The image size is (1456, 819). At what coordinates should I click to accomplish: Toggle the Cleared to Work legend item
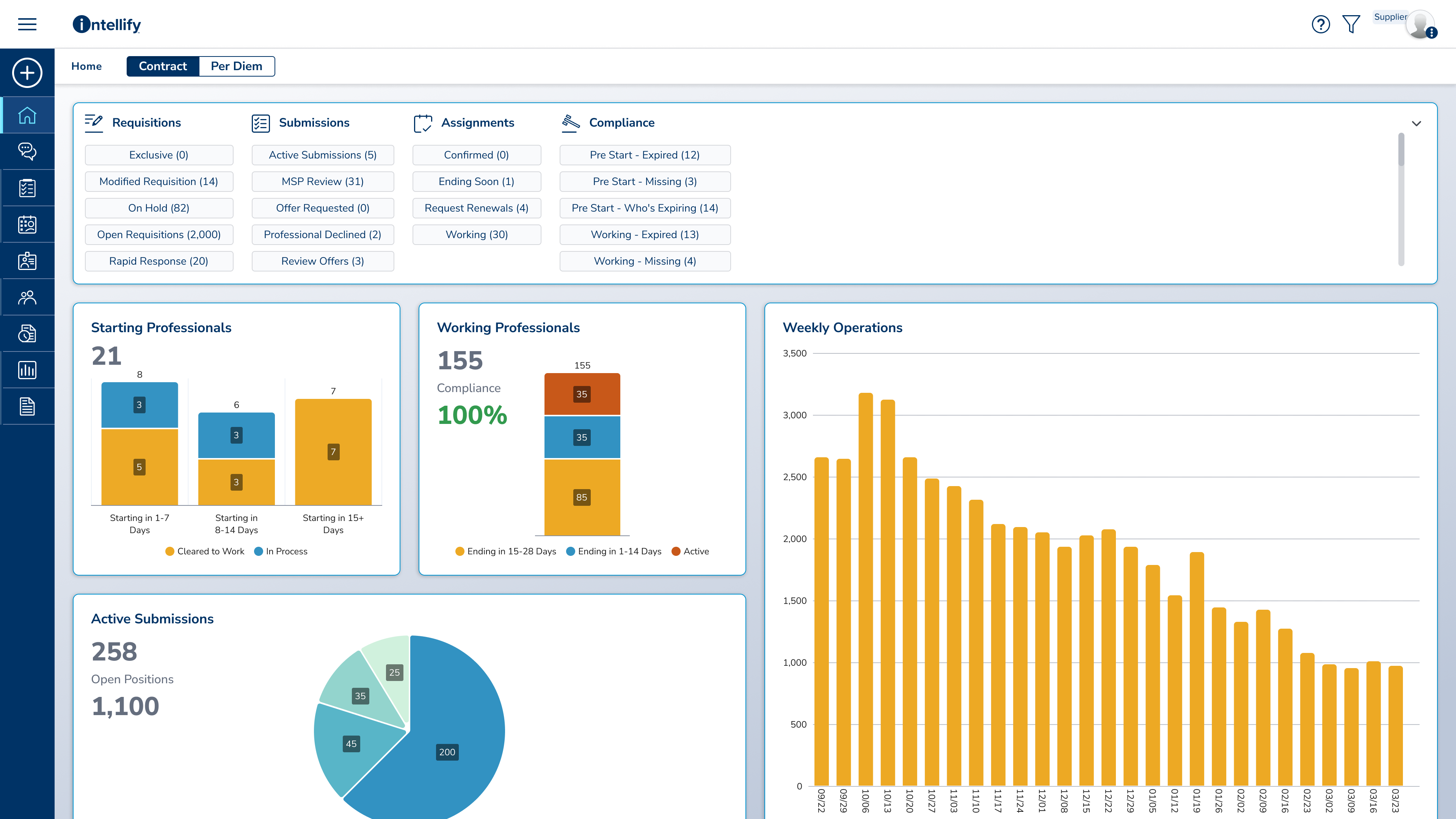coord(205,551)
